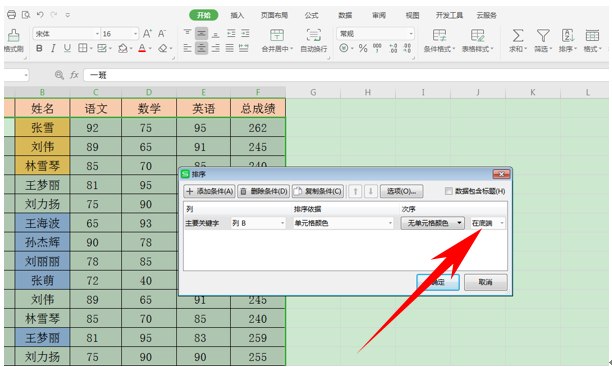Click 删除条件(D) delete condition button
The image size is (612, 367).
tap(264, 191)
